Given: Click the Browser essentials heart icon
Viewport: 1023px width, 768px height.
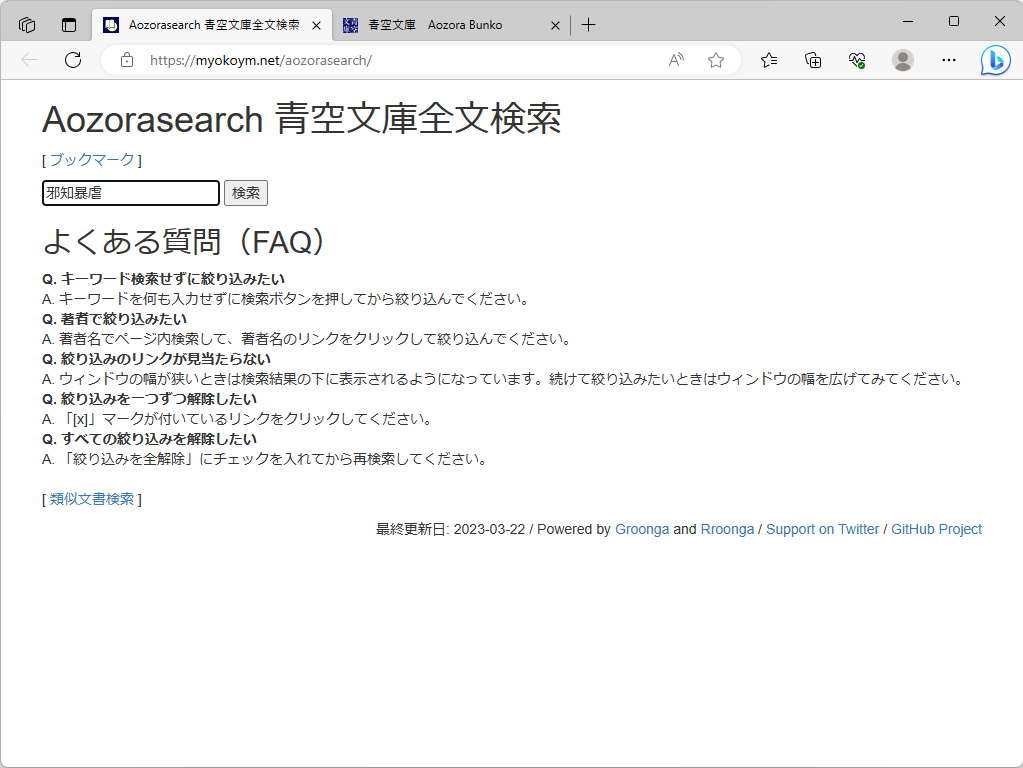Looking at the screenshot, I should coord(856,60).
